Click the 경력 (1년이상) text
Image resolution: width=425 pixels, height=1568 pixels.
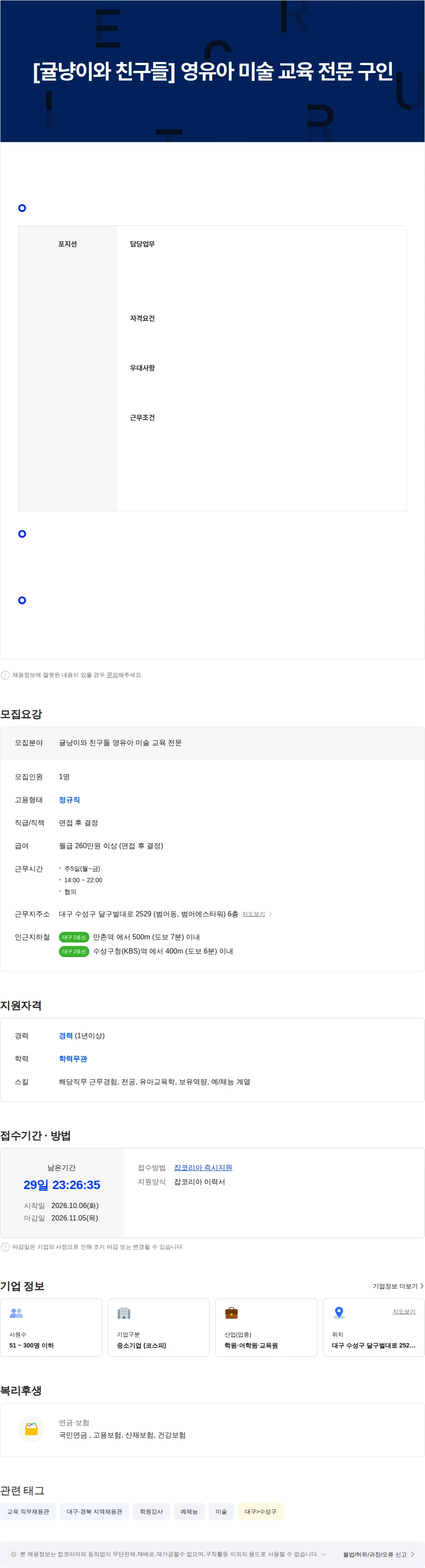tap(81, 1035)
